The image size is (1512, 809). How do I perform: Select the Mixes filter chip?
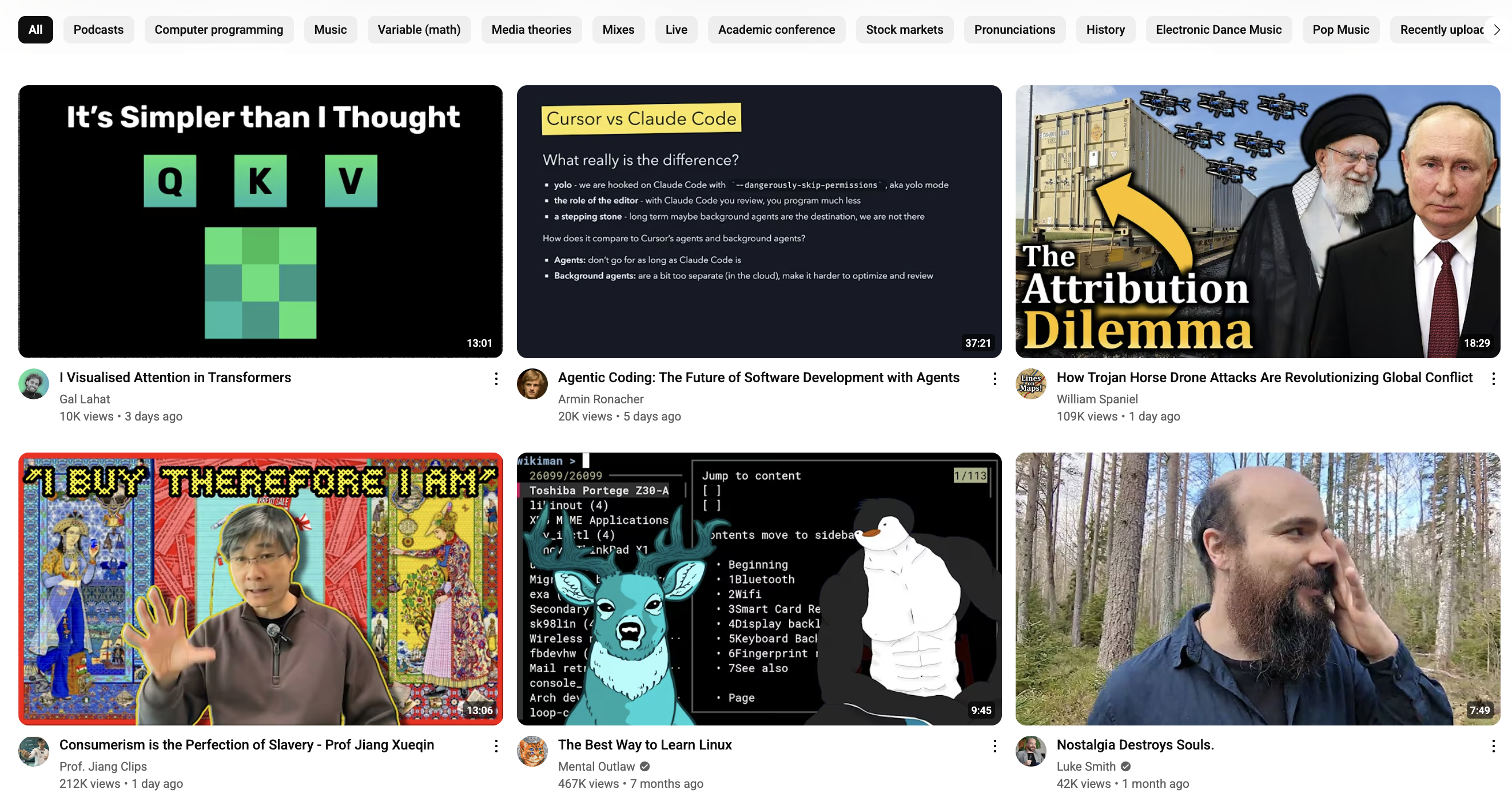[619, 30]
